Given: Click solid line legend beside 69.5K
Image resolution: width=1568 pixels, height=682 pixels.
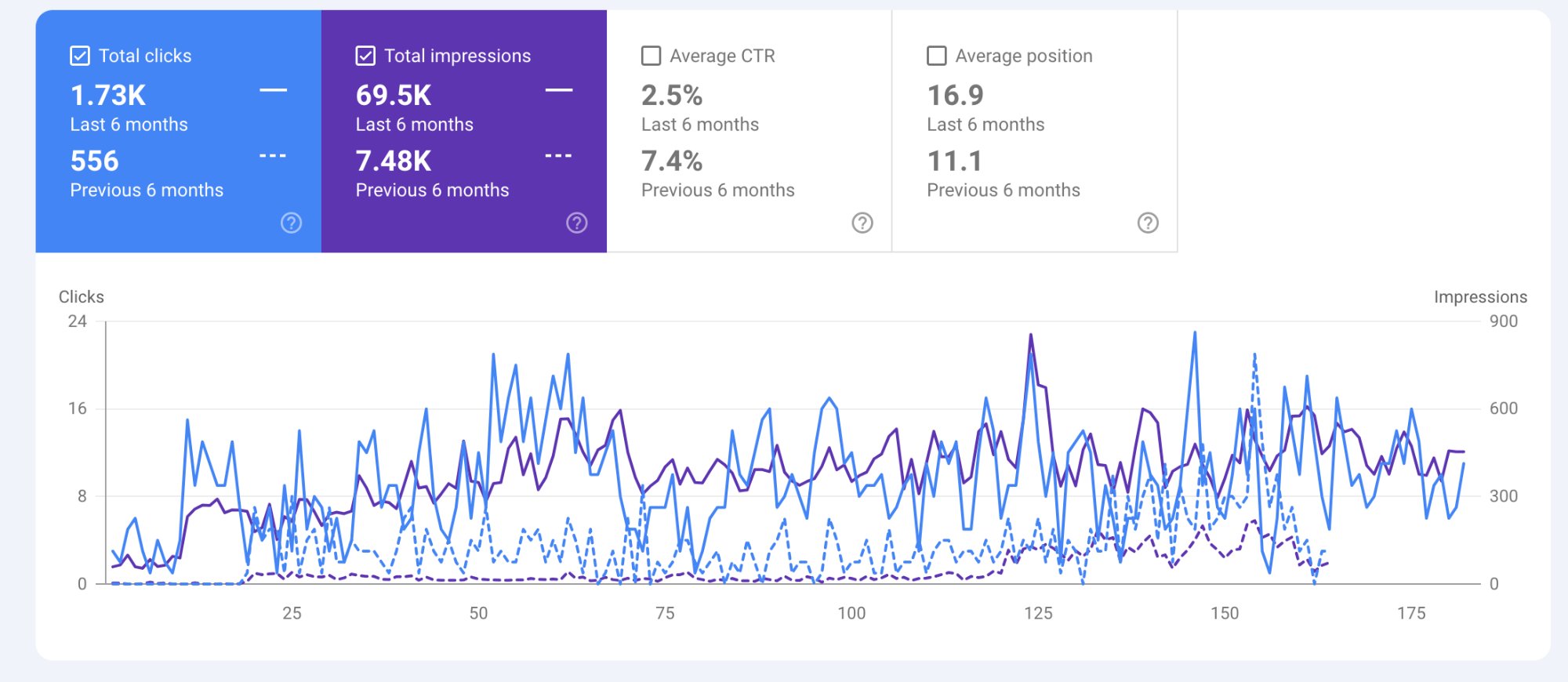Looking at the screenshot, I should pyautogui.click(x=558, y=91).
